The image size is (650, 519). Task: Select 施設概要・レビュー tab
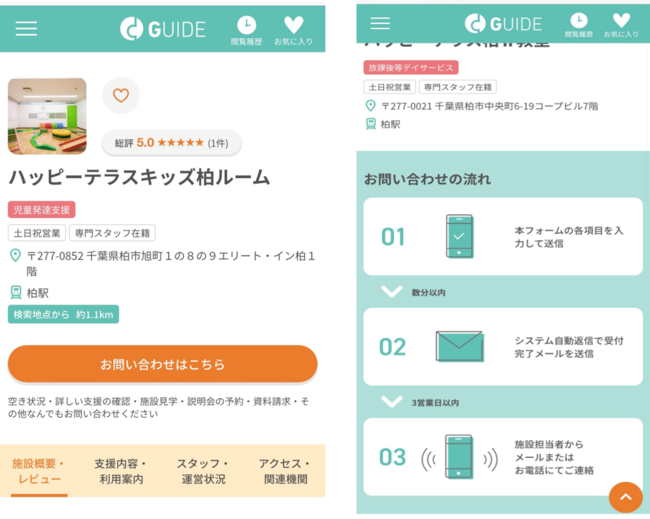pyautogui.click(x=39, y=471)
